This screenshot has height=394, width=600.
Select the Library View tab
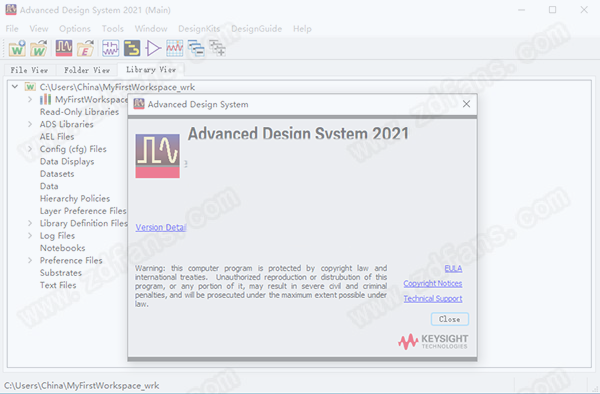tap(151, 69)
